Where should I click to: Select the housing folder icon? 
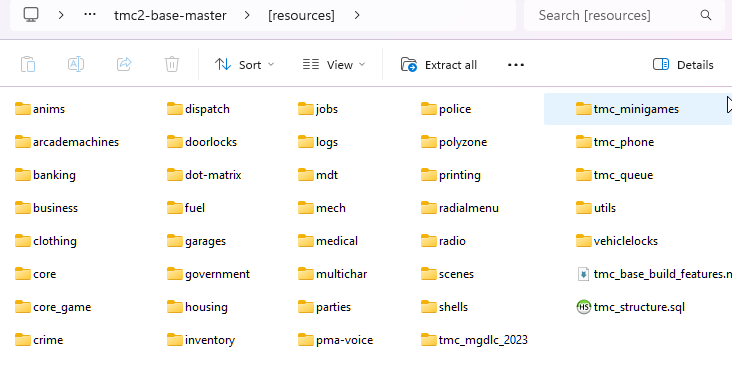click(175, 307)
